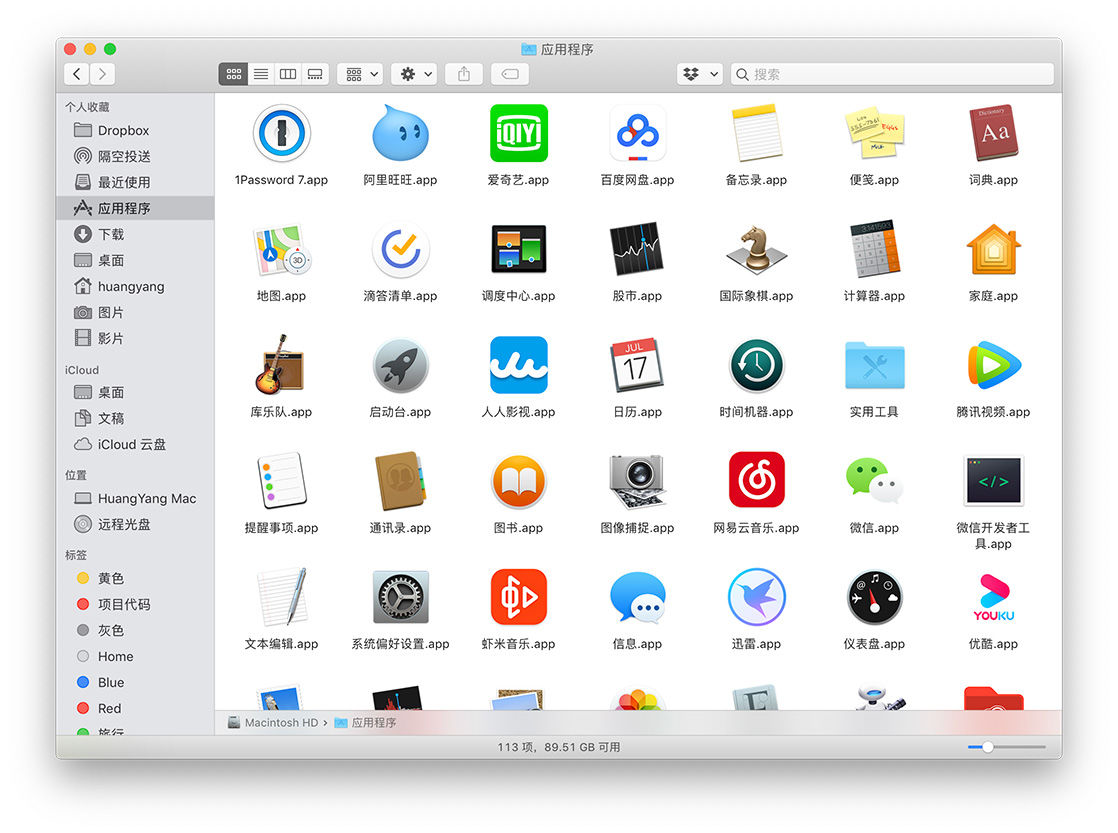The width and height of the screenshot is (1118, 833).
Task: Click the 优酷.app Youku icon
Action: (993, 597)
